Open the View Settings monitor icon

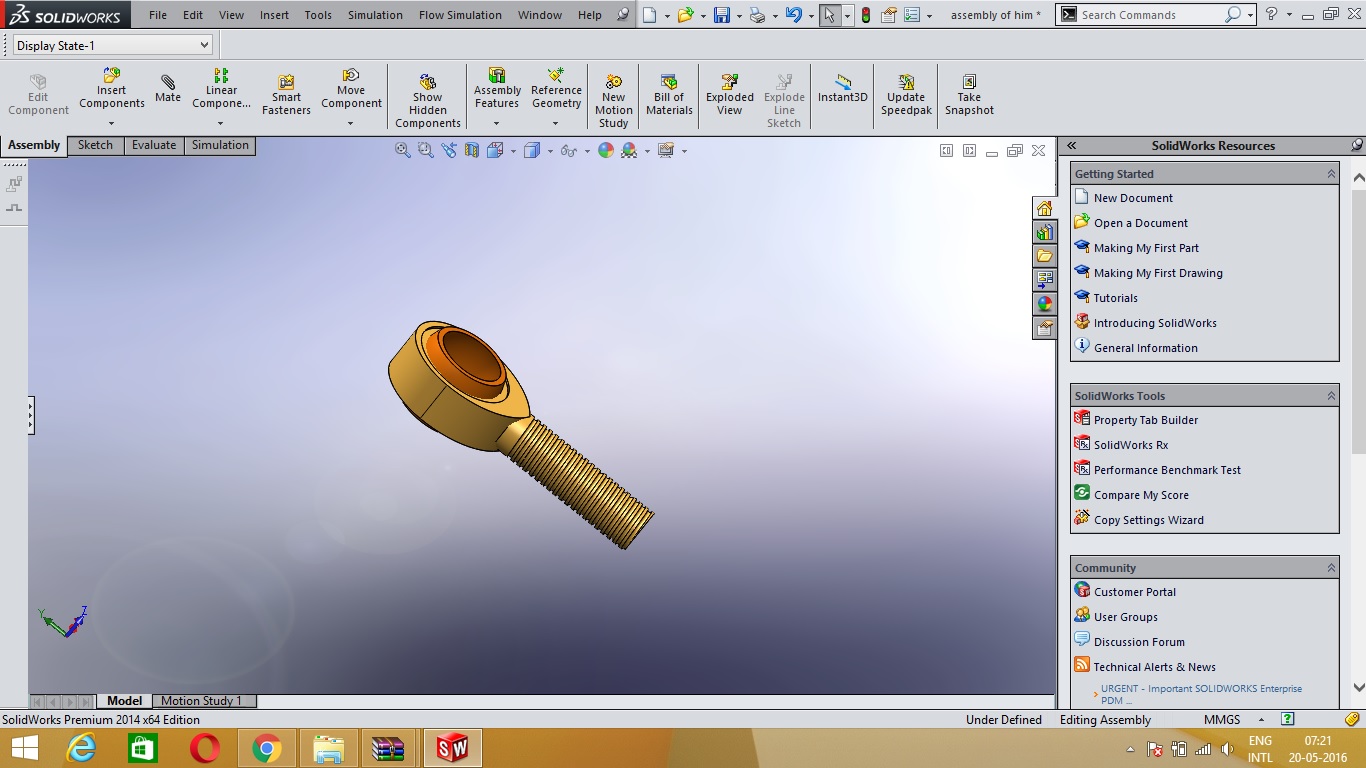(x=666, y=150)
